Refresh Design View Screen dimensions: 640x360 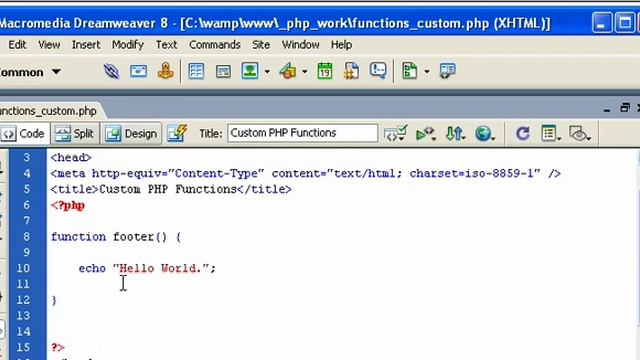point(522,133)
